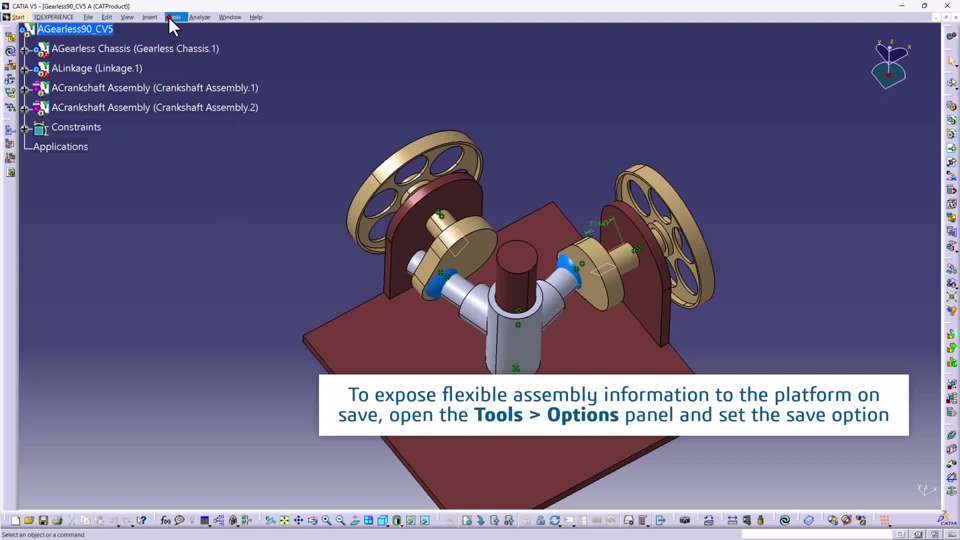Click the Zoom Out magnifier
Viewport: 960px width, 540px height.
pyautogui.click(x=340, y=520)
